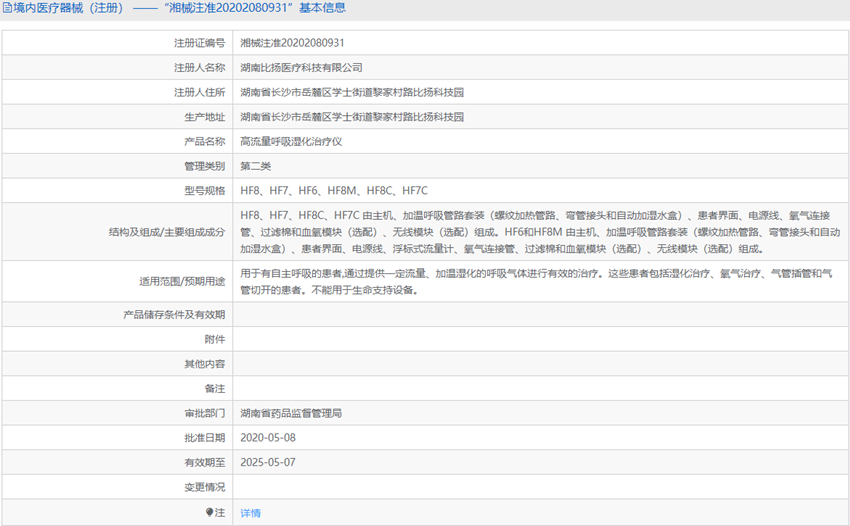
Task: Click the 注册人住所 address value
Action: (352, 92)
